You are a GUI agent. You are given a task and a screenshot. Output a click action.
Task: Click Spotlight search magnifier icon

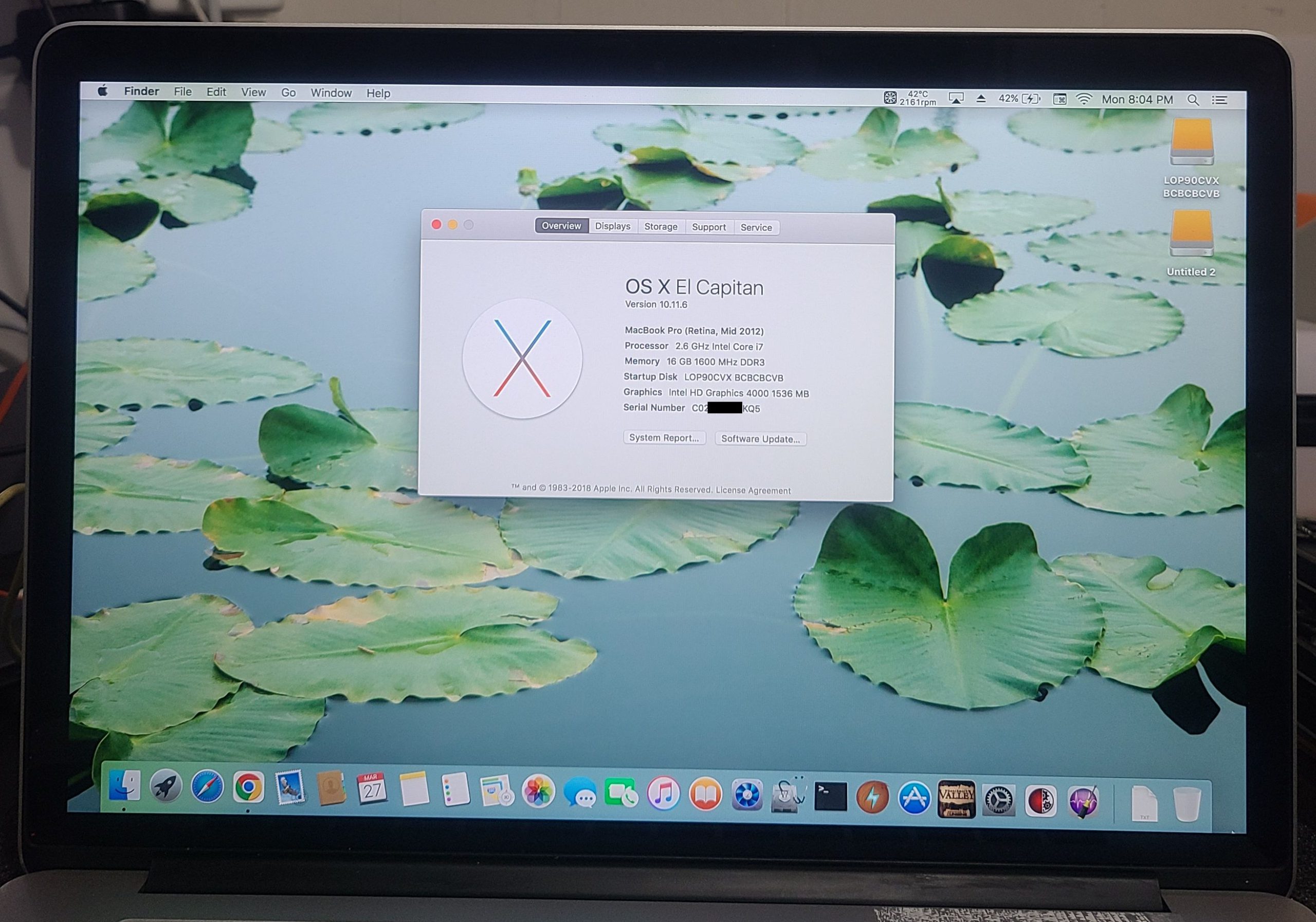pyautogui.click(x=1193, y=100)
